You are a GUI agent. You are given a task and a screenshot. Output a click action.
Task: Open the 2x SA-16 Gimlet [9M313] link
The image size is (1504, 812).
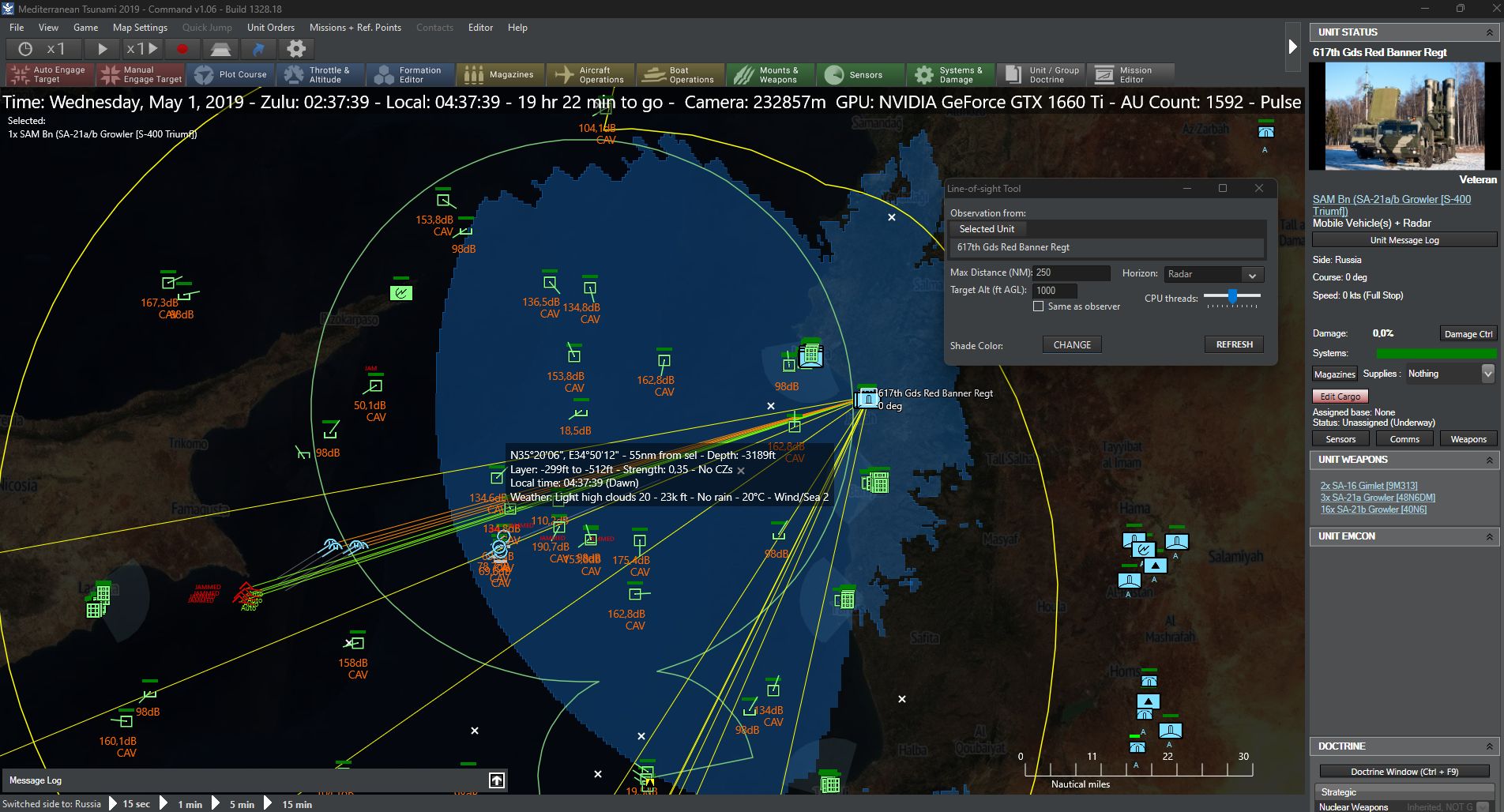tap(1369, 486)
